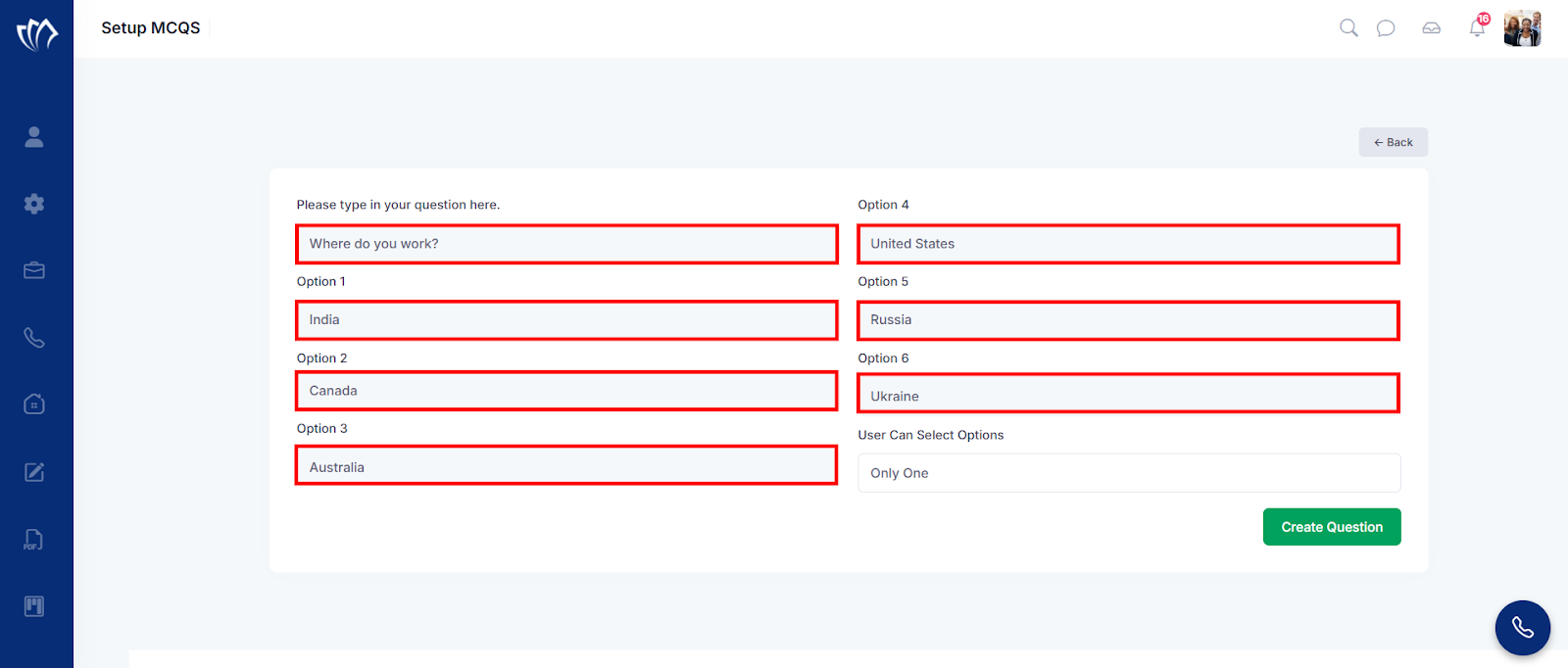Image resolution: width=1568 pixels, height=668 pixels.
Task: Open the briefcase sidebar icon
Action: coord(34,270)
